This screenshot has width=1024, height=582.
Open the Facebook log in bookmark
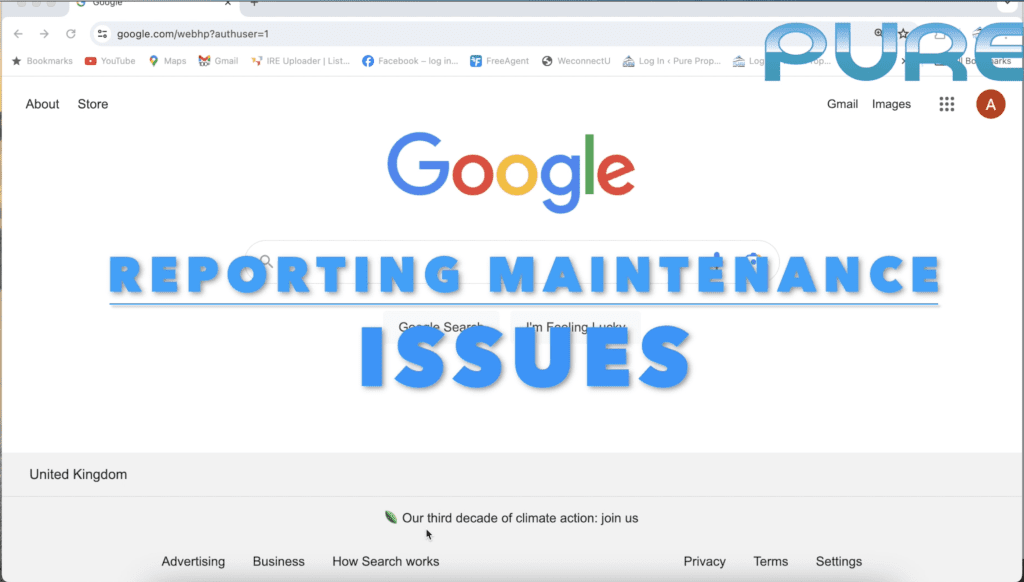point(410,61)
